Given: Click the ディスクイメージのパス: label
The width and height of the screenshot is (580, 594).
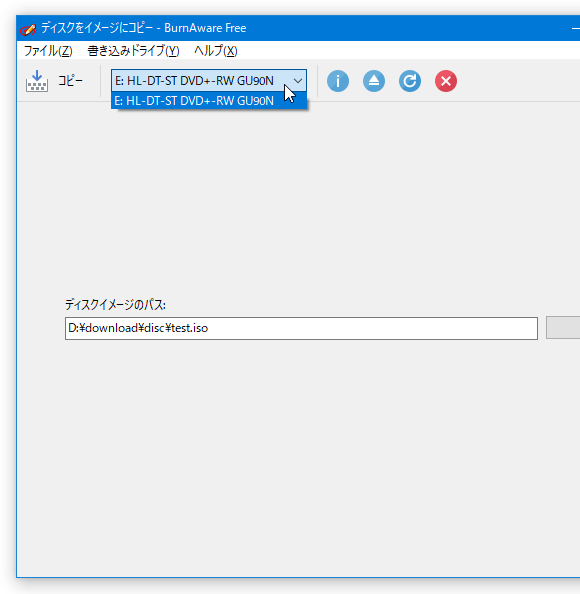Looking at the screenshot, I should tap(115, 305).
